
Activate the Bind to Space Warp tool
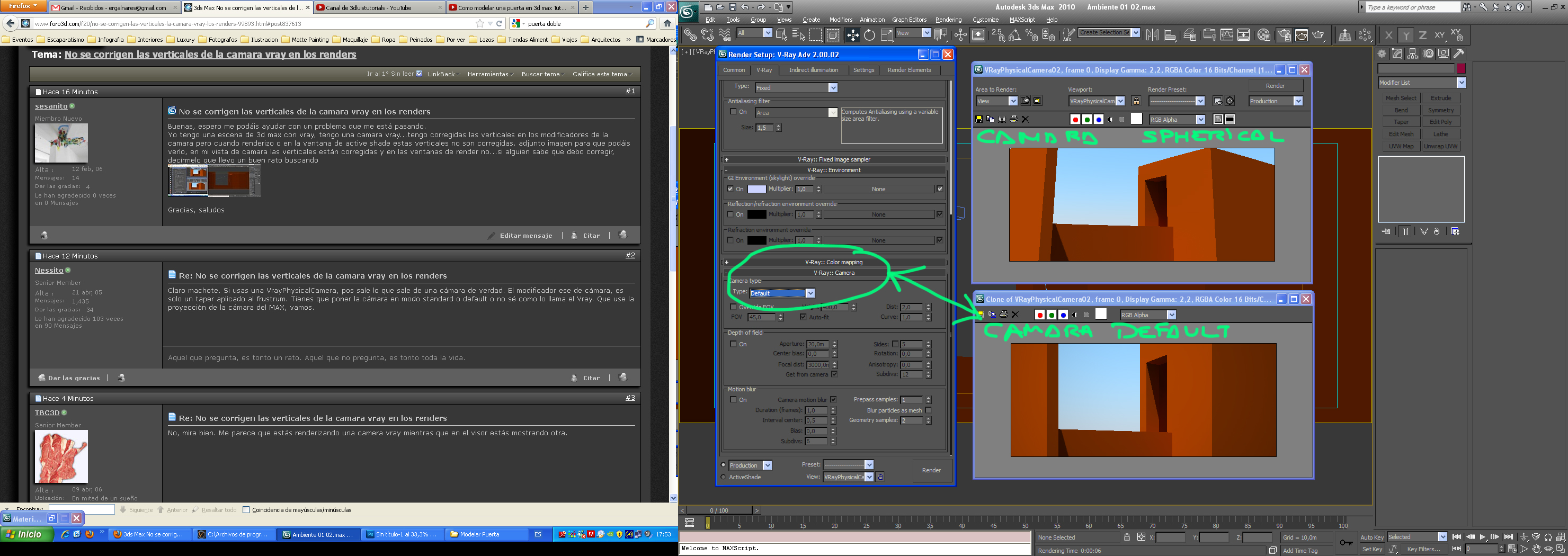[725, 35]
